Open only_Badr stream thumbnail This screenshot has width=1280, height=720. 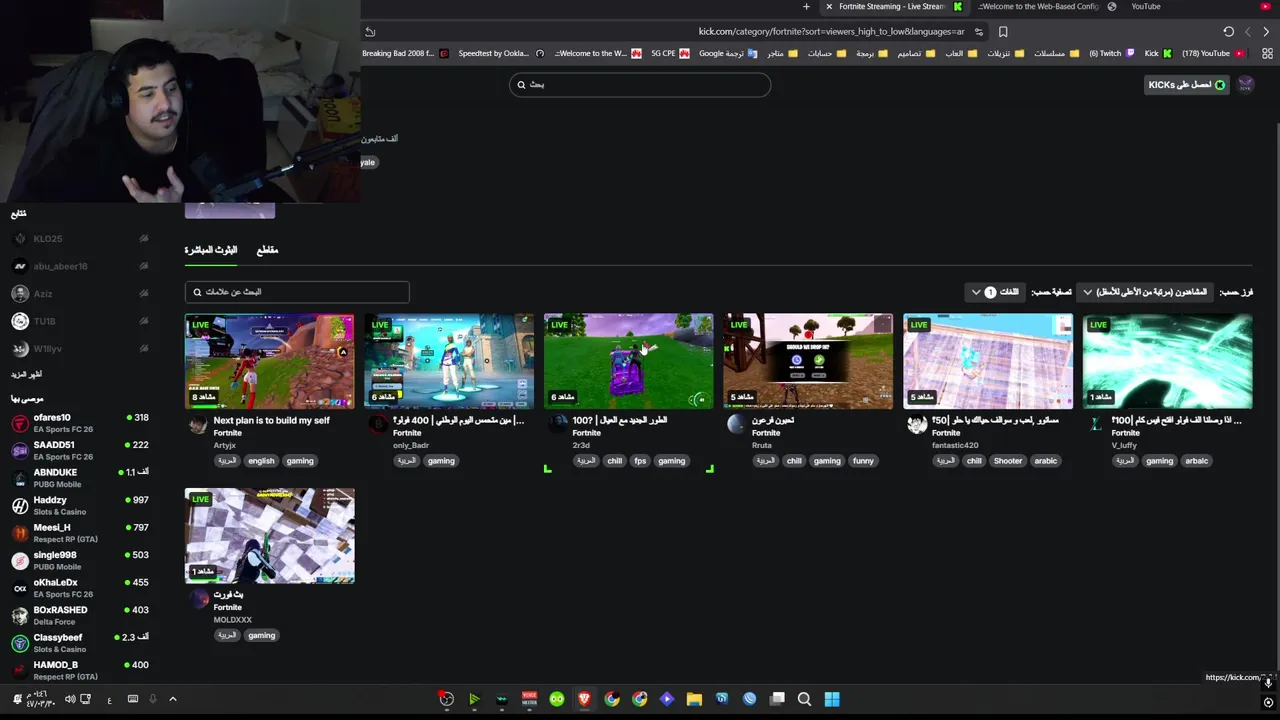[449, 361]
